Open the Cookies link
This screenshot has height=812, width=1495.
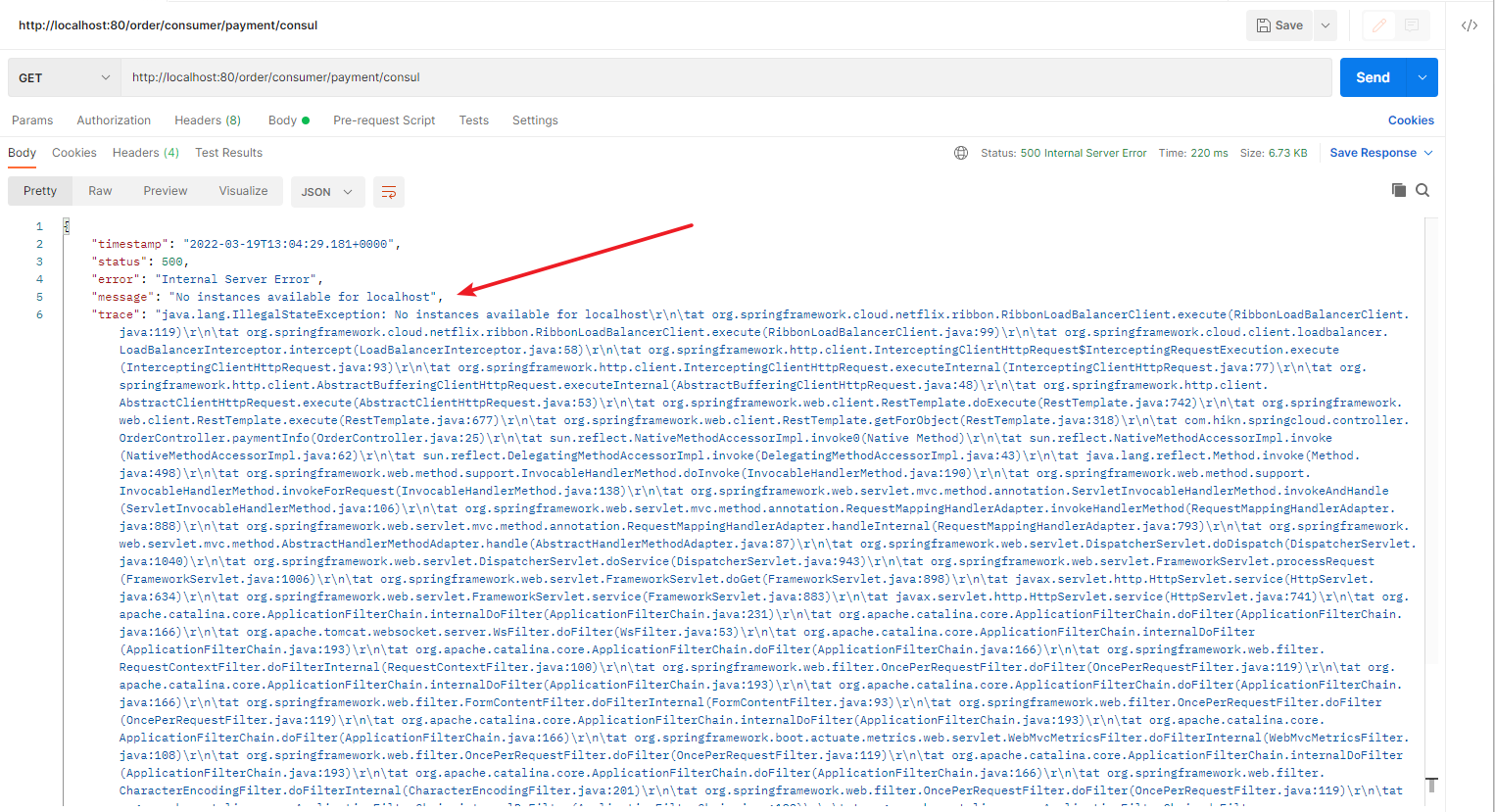click(x=1410, y=119)
